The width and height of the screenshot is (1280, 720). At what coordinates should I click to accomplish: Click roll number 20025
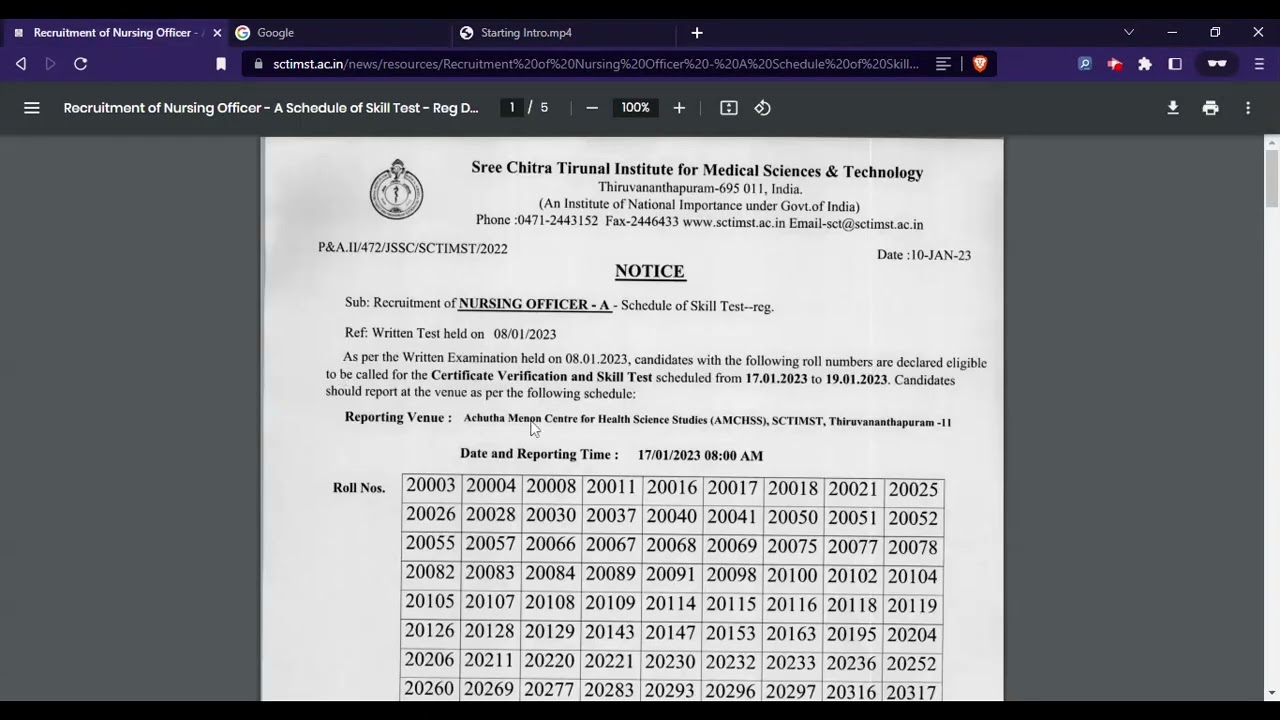tap(913, 489)
